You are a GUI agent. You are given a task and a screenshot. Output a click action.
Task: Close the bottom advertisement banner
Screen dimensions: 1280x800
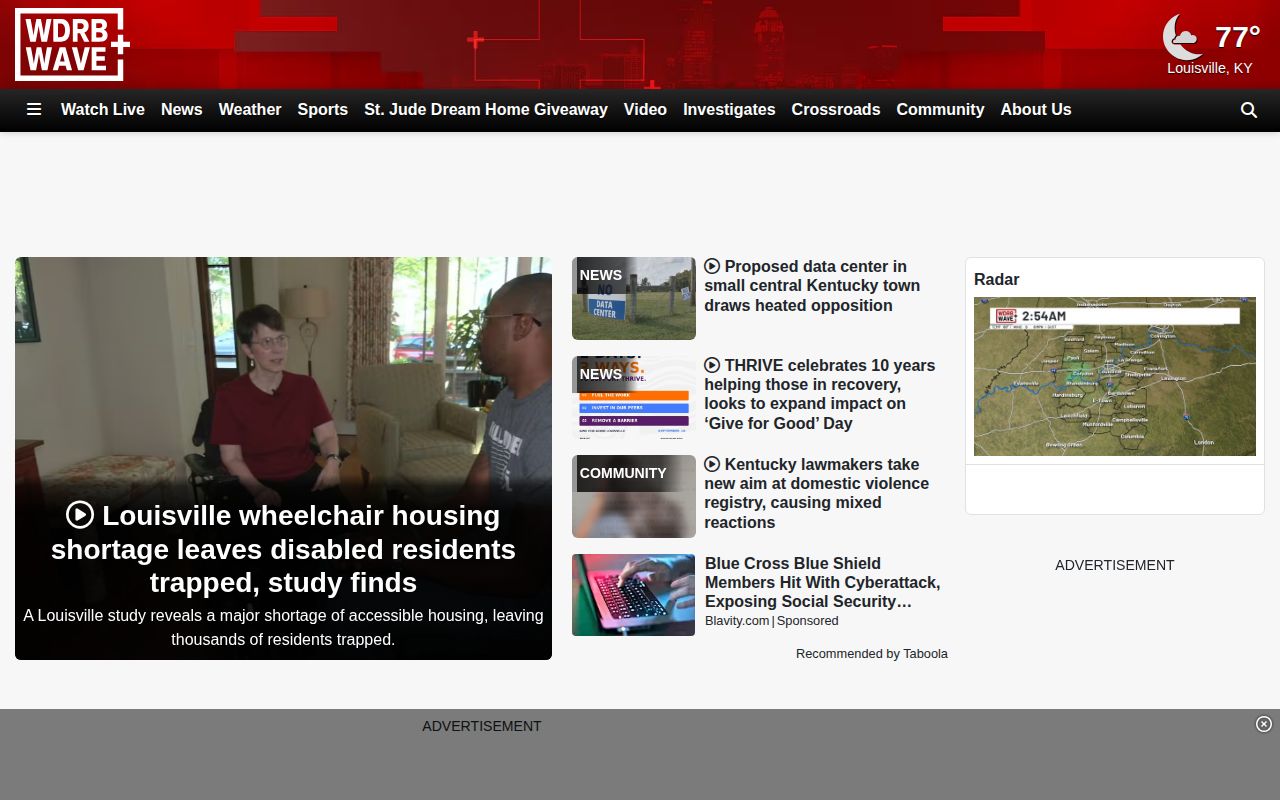[x=1264, y=724]
